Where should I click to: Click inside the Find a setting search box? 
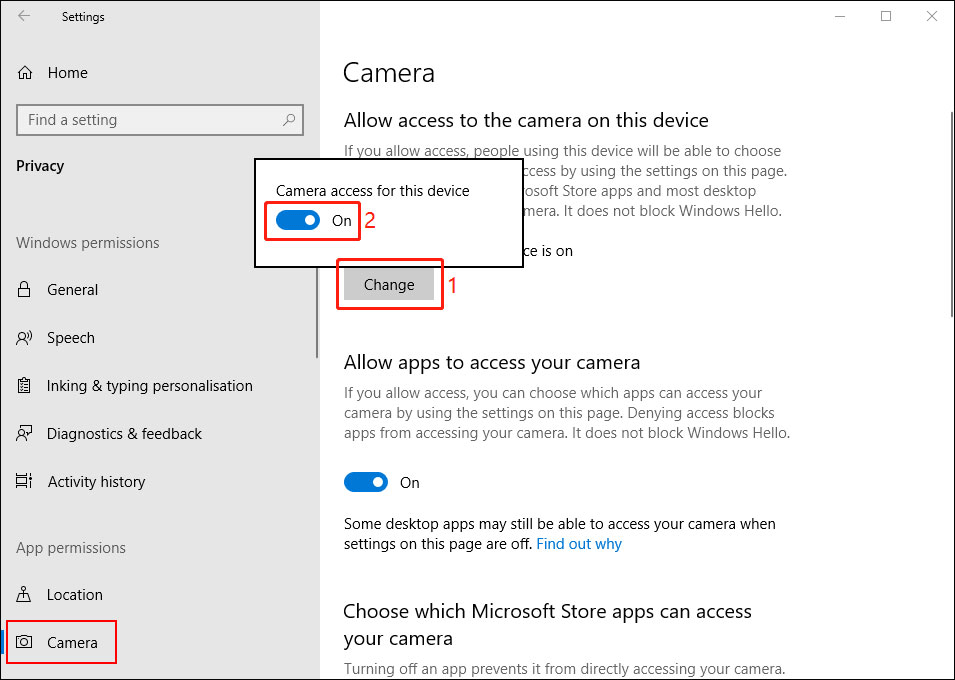pyautogui.click(x=150, y=119)
